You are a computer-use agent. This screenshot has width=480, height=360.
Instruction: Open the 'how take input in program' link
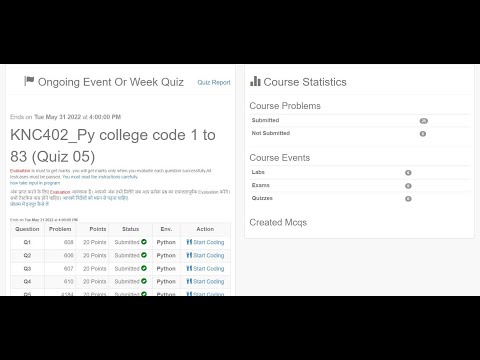point(35,183)
